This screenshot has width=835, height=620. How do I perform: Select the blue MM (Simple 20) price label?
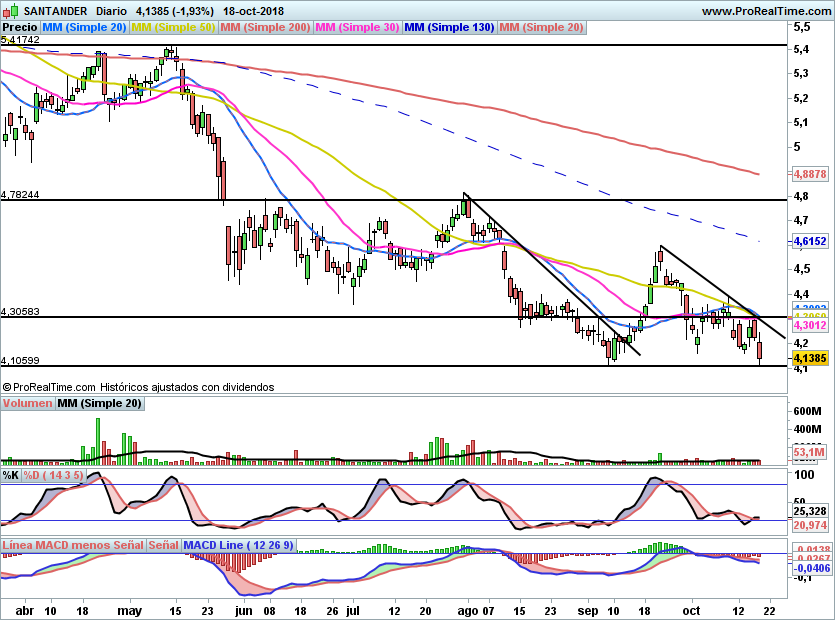tap(84, 27)
